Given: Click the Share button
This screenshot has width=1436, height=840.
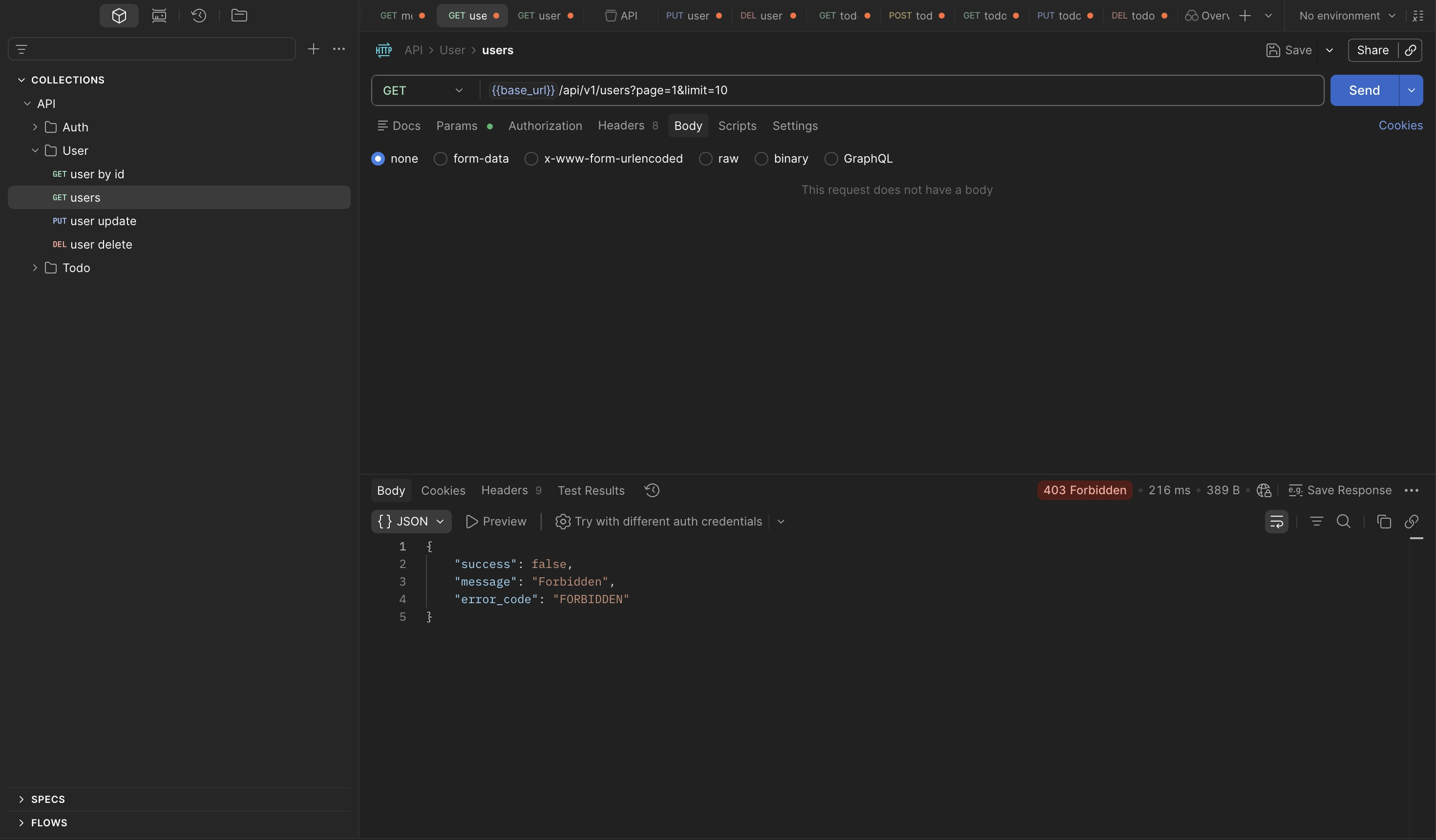Looking at the screenshot, I should click(x=1373, y=50).
